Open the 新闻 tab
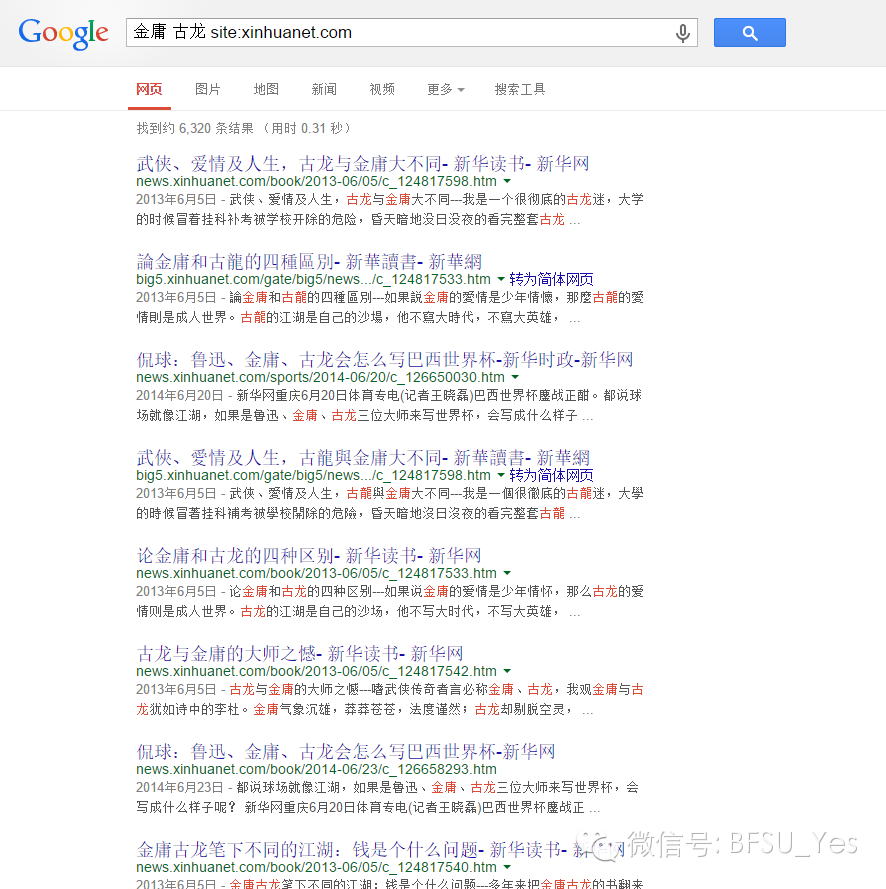886x889 pixels. tap(324, 89)
